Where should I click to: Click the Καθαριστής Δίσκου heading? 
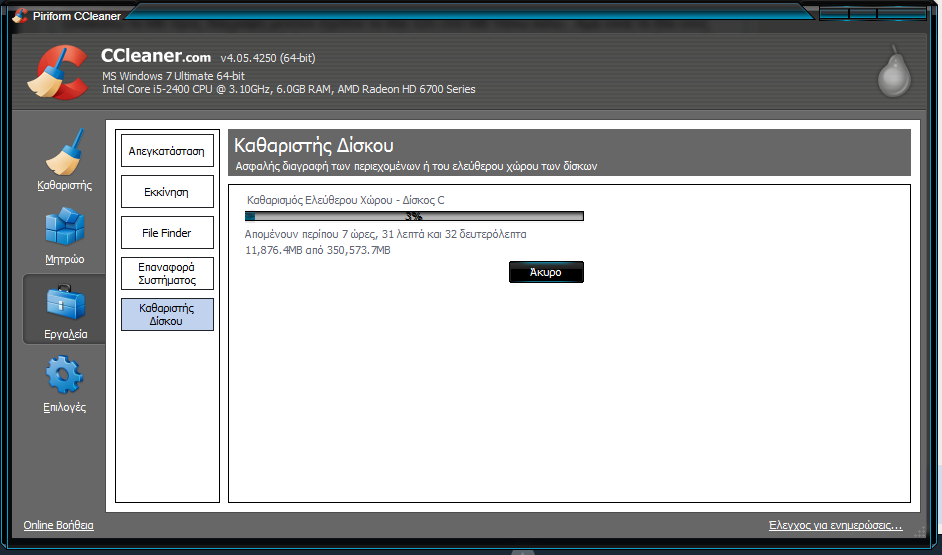pos(314,145)
